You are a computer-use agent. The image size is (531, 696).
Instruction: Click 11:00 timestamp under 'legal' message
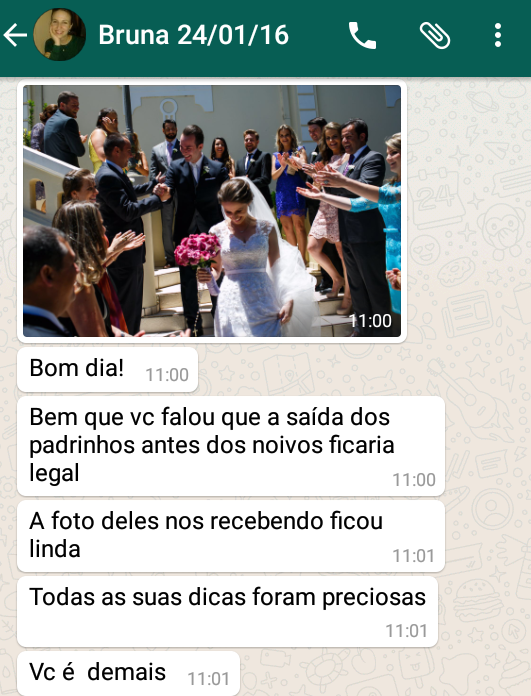pyautogui.click(x=414, y=479)
